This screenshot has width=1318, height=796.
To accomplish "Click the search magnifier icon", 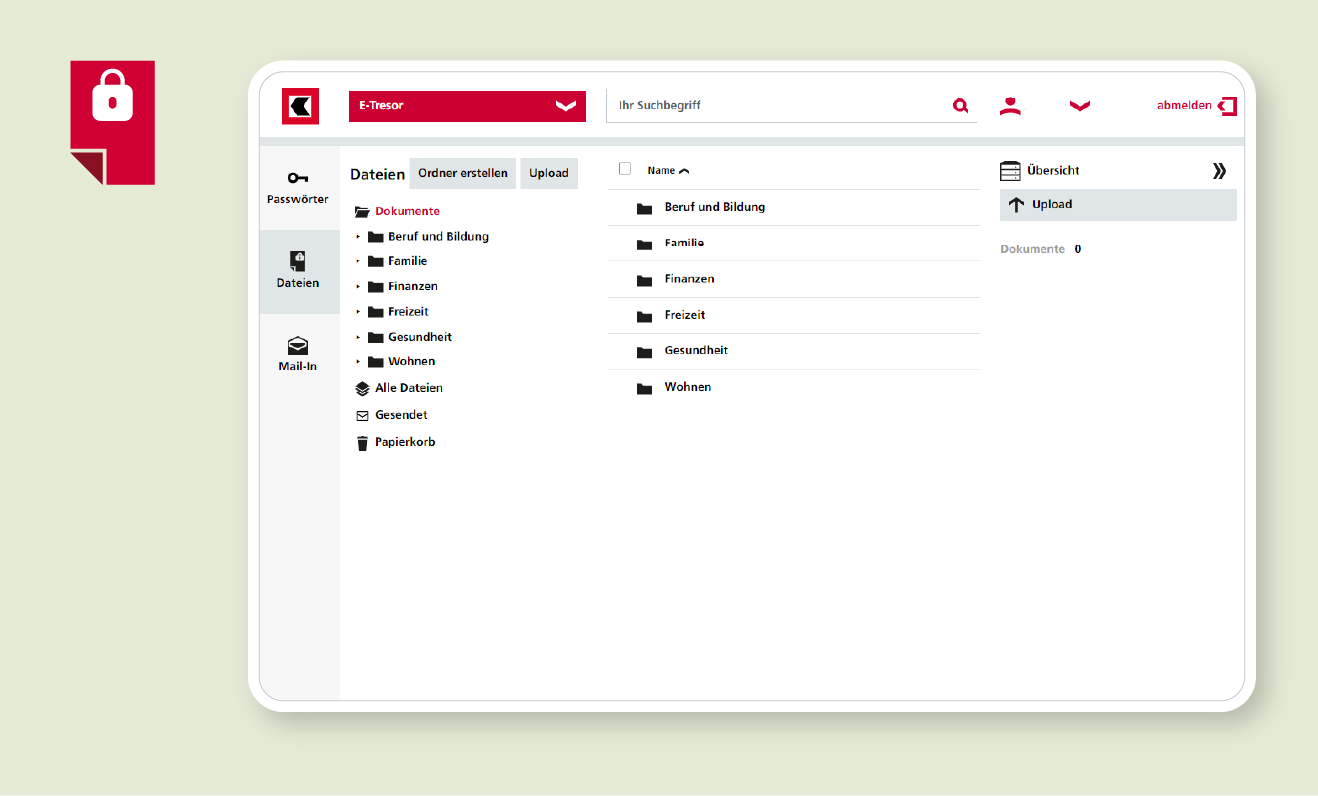I will tap(960, 105).
